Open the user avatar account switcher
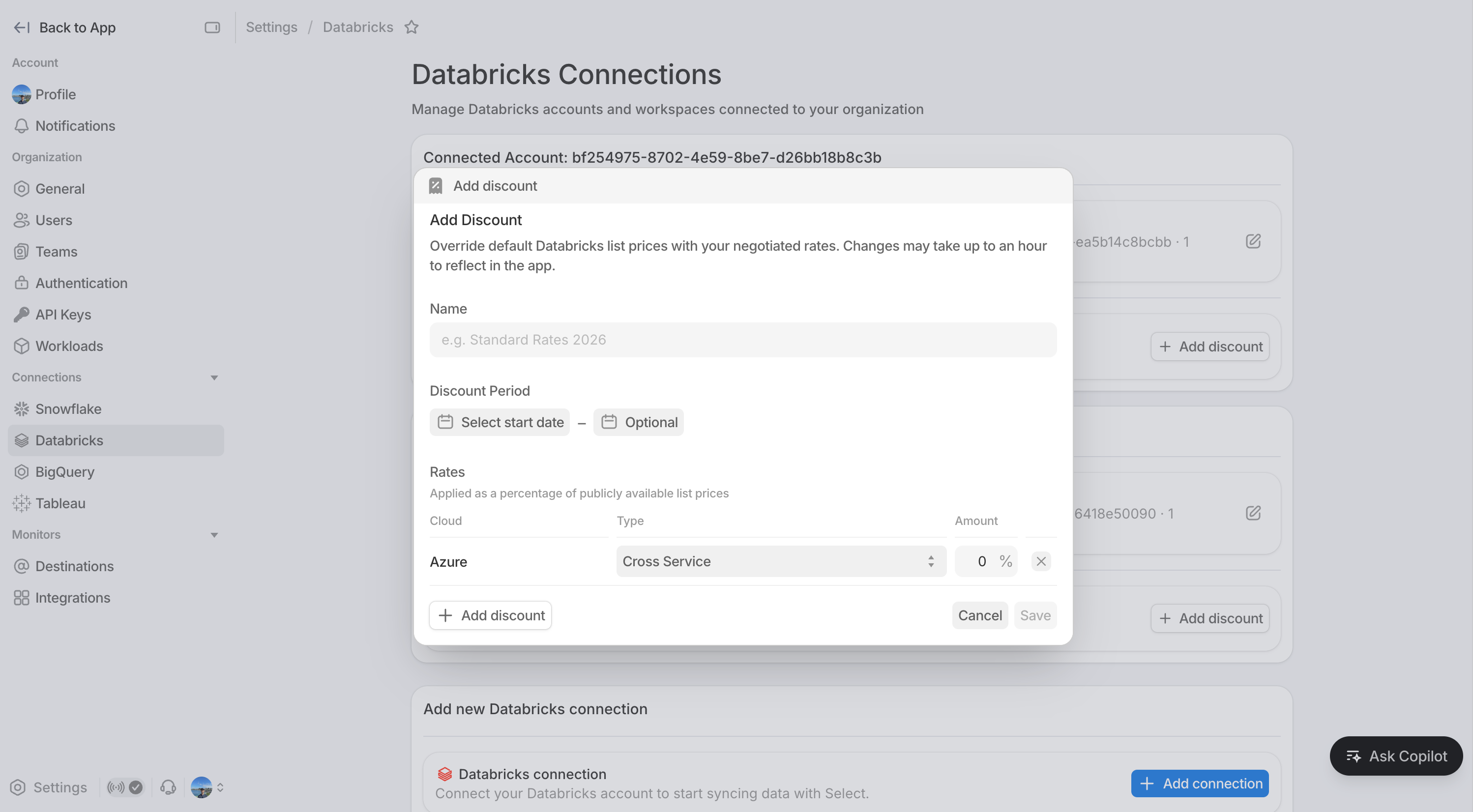Image resolution: width=1473 pixels, height=812 pixels. coord(207,787)
